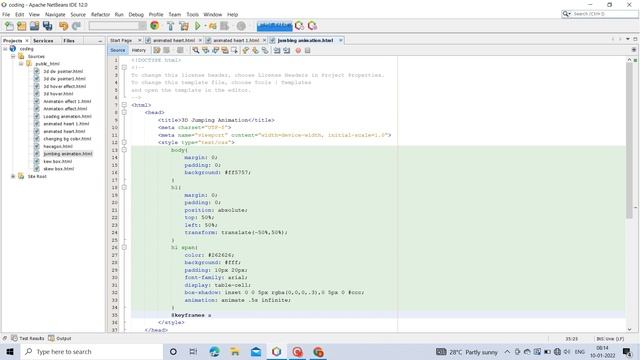Click the editor vertical scrollbar thumb

point(629,141)
